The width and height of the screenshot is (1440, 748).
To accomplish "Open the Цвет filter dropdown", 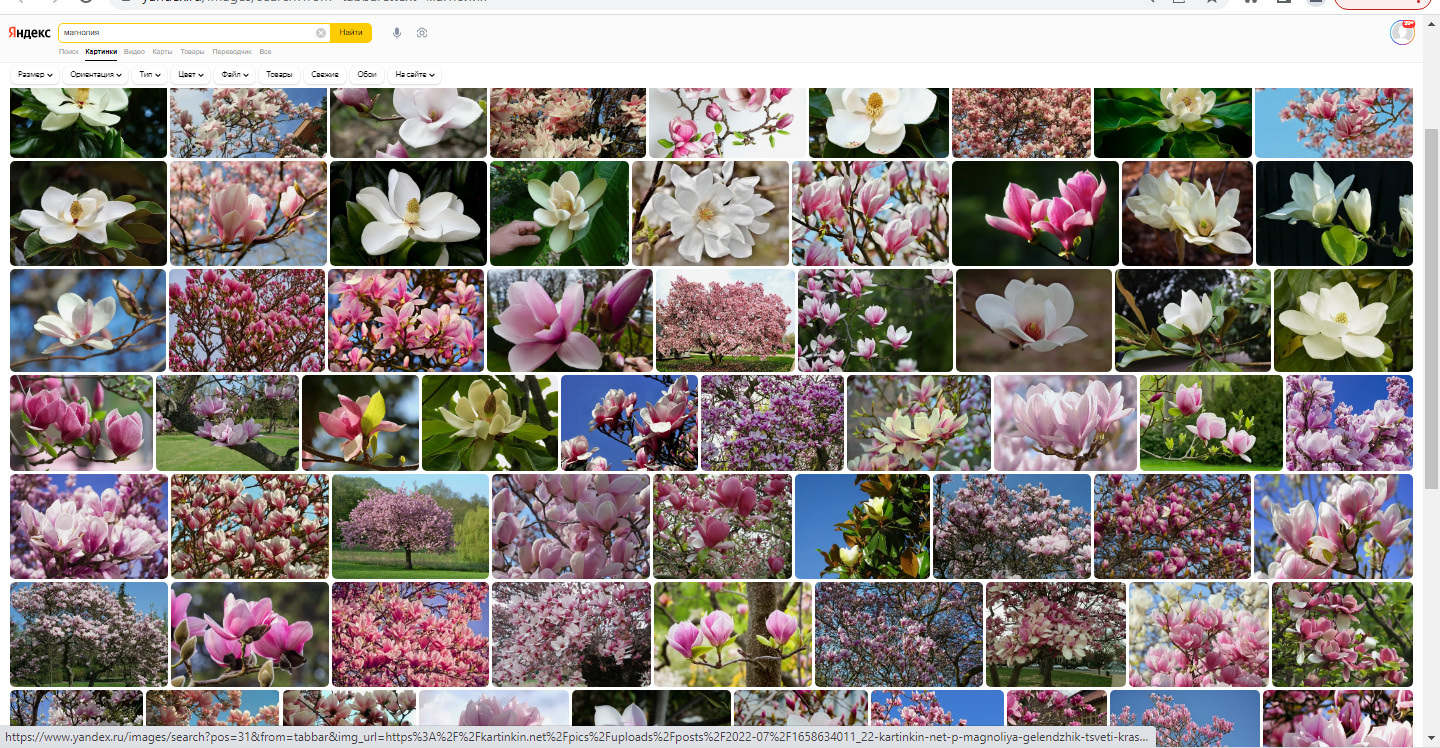I will (x=190, y=75).
